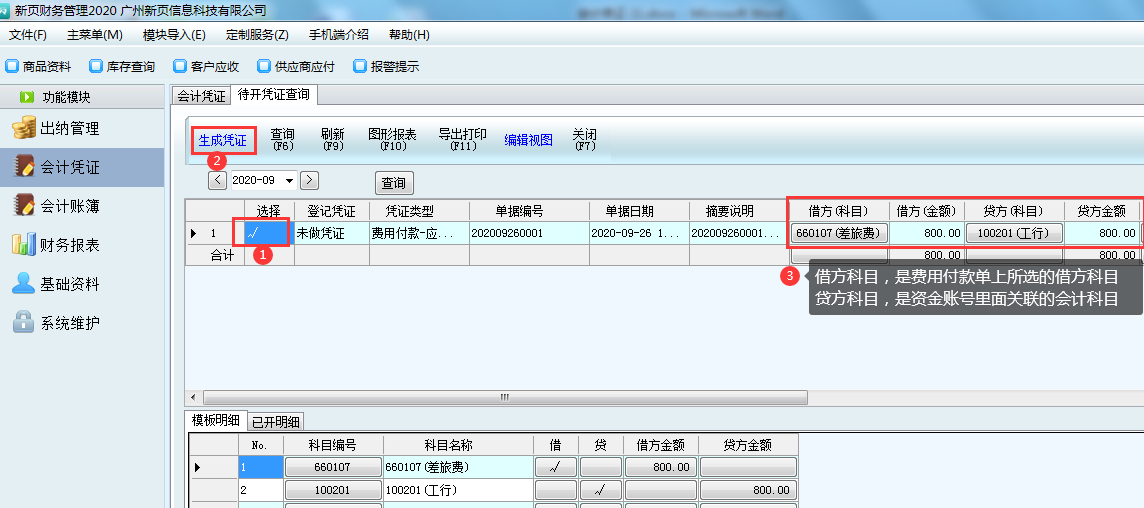Open the 主菜单(M) menu
The height and width of the screenshot is (508, 1144).
(x=94, y=35)
